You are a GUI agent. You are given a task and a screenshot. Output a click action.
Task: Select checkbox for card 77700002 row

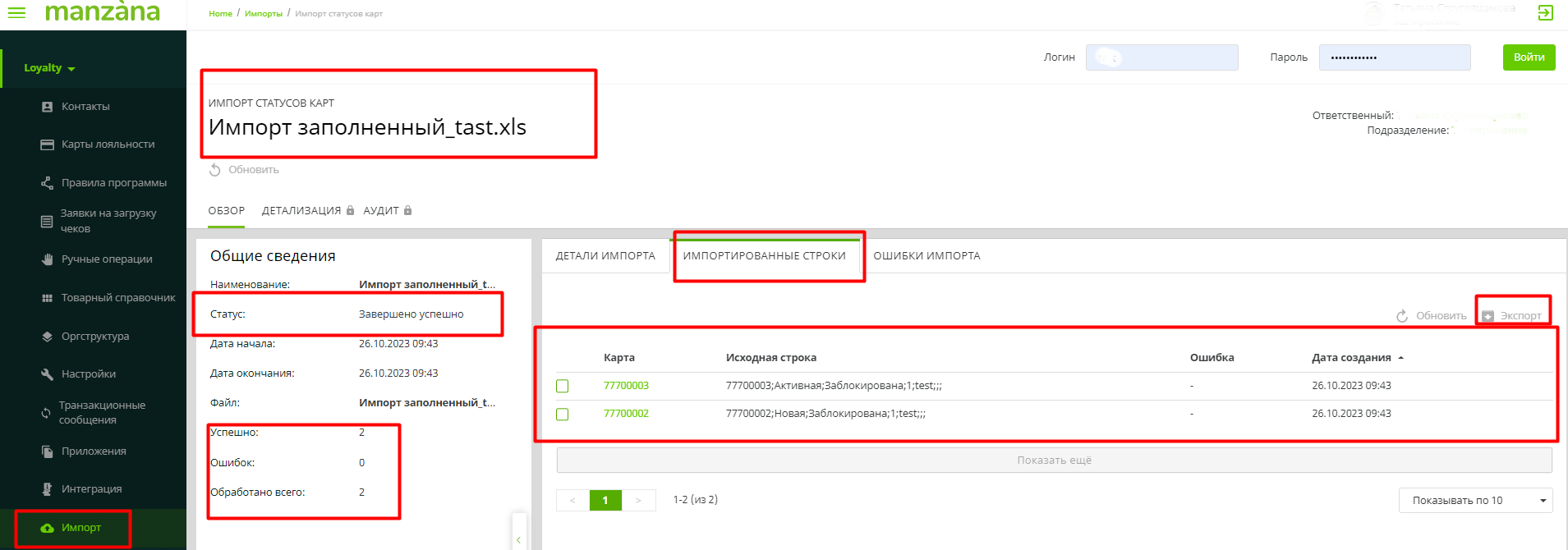click(563, 415)
